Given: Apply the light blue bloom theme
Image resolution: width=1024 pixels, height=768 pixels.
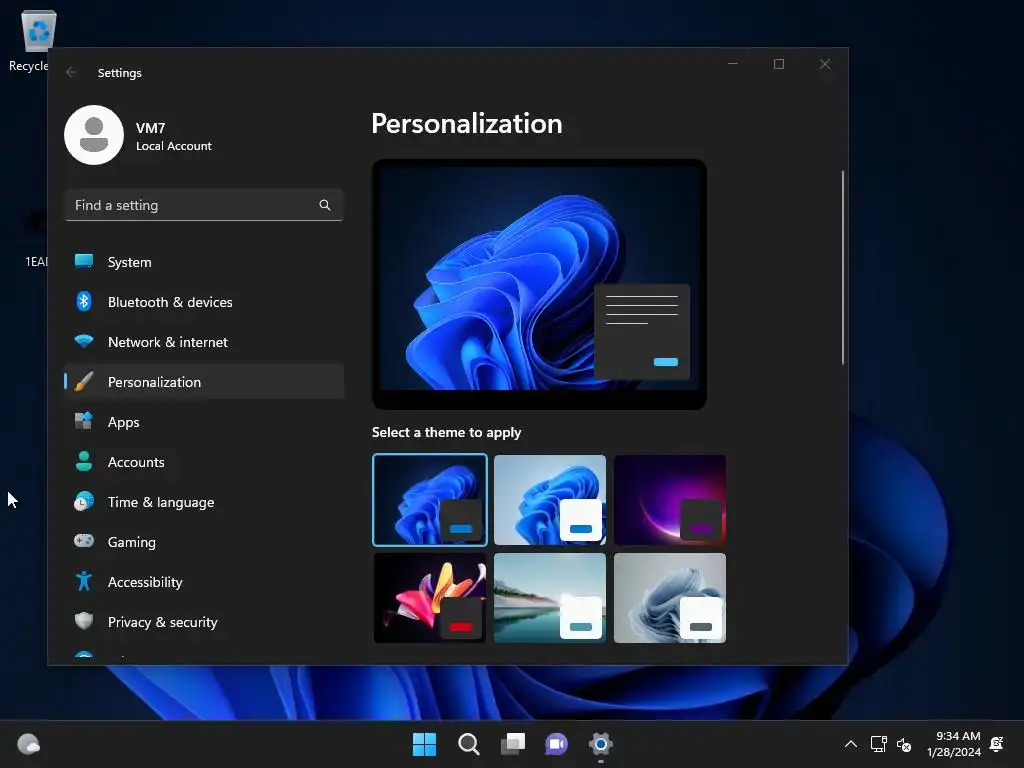Looking at the screenshot, I should tap(550, 500).
